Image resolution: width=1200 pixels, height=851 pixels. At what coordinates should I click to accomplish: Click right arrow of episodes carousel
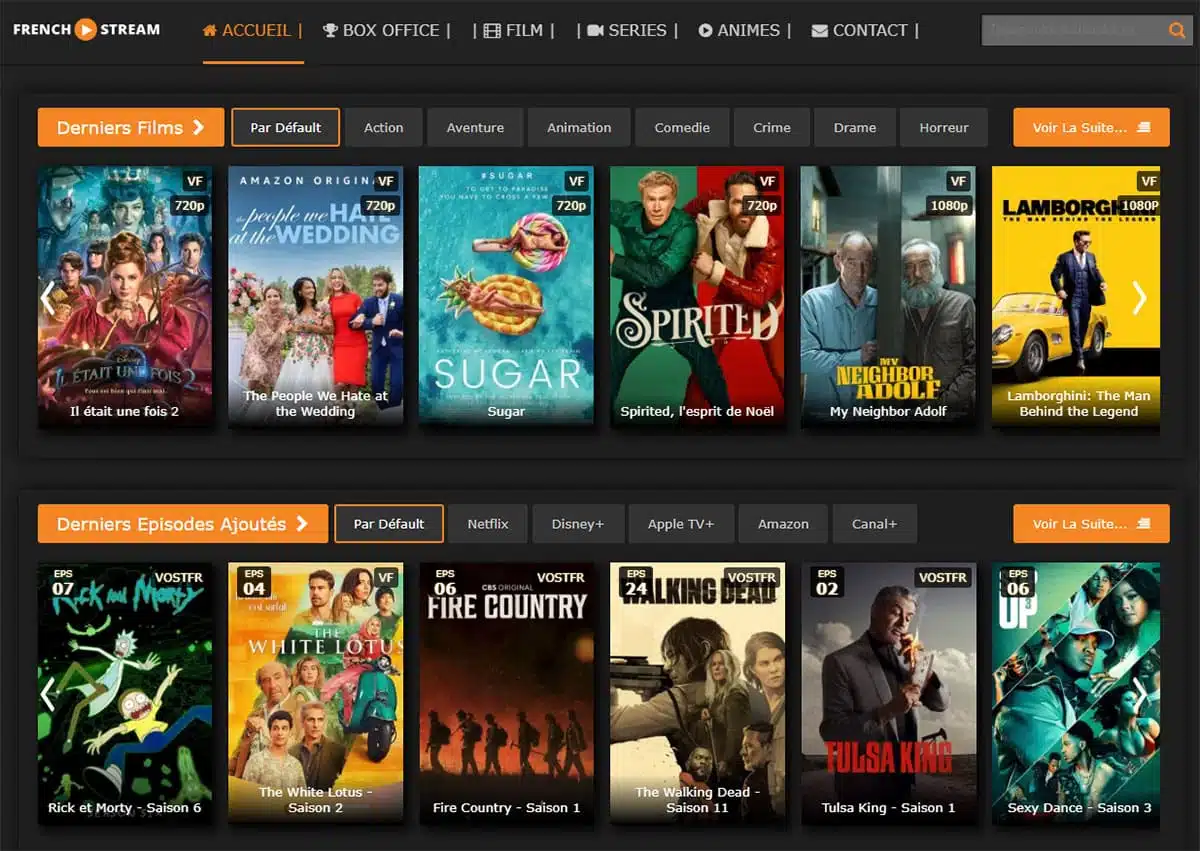1139,693
